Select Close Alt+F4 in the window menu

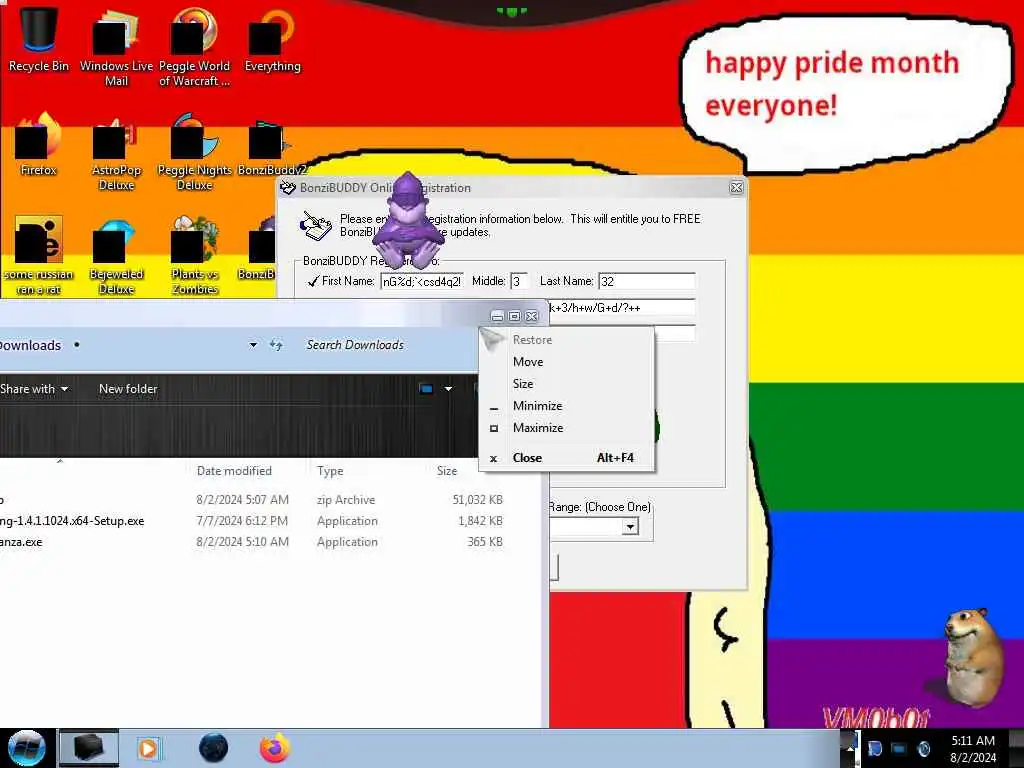pyautogui.click(x=567, y=458)
